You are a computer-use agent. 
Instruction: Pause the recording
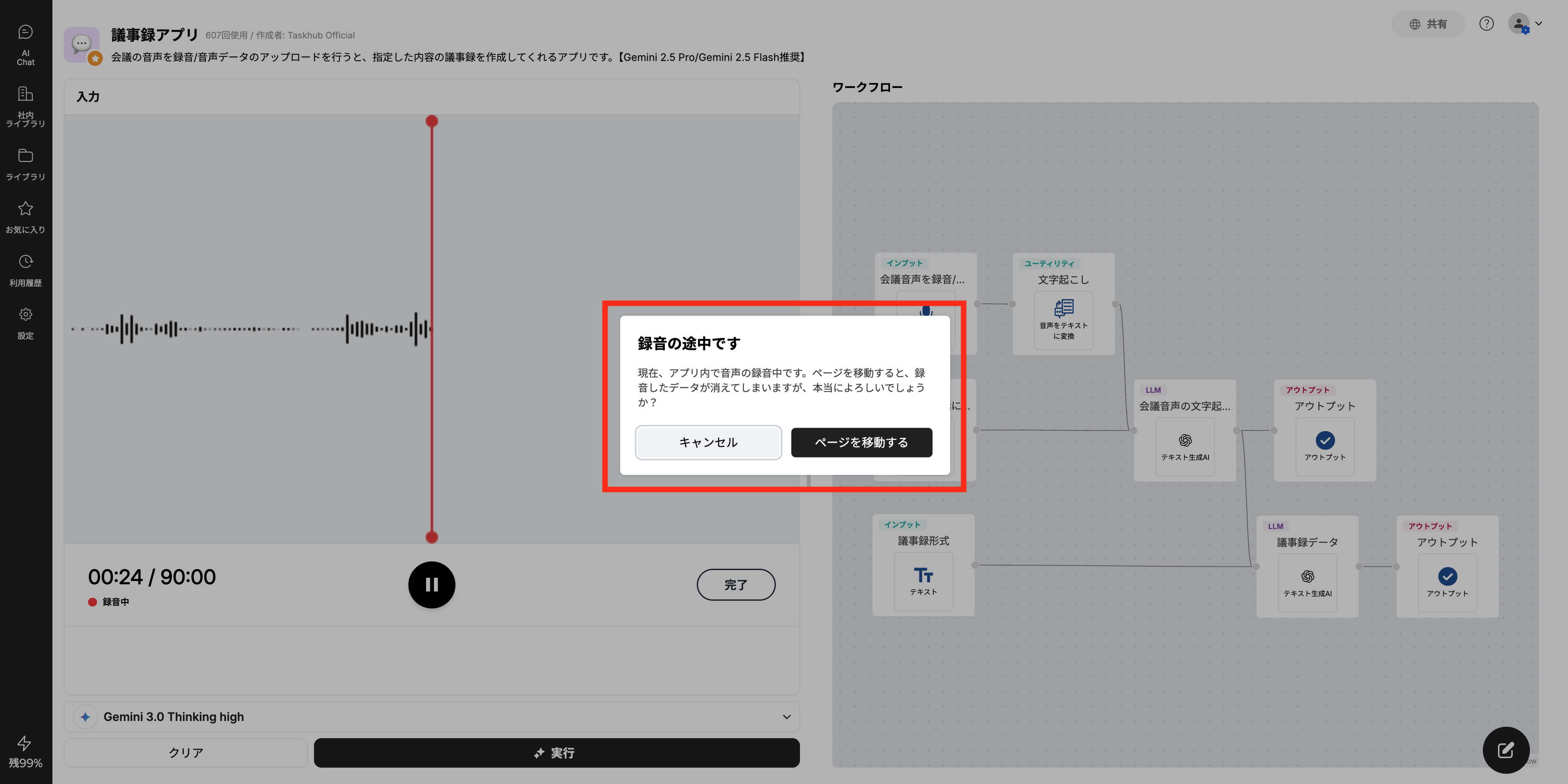(432, 584)
